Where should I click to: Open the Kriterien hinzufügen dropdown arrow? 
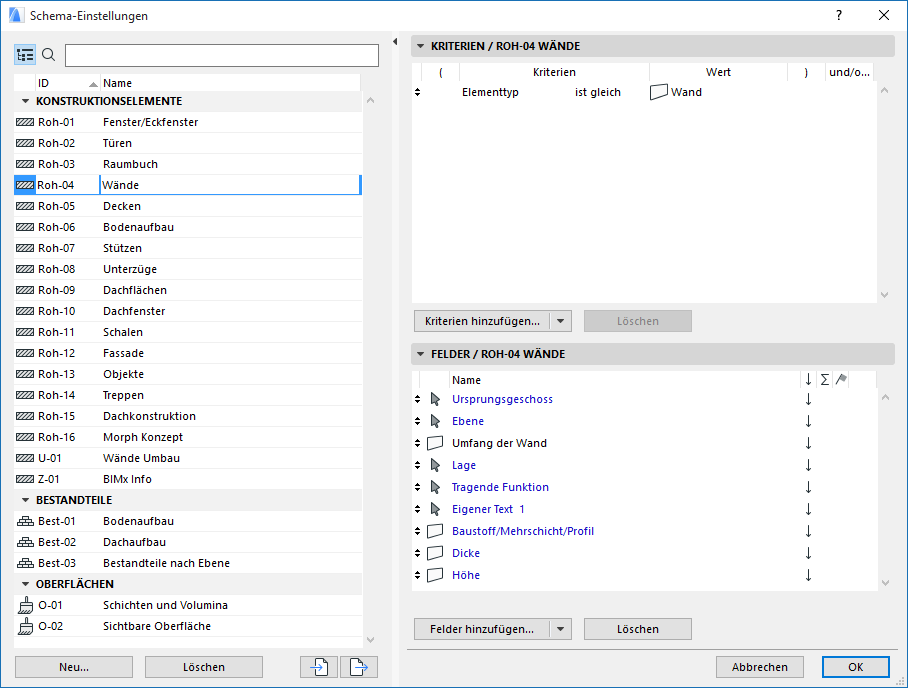pyautogui.click(x=561, y=321)
